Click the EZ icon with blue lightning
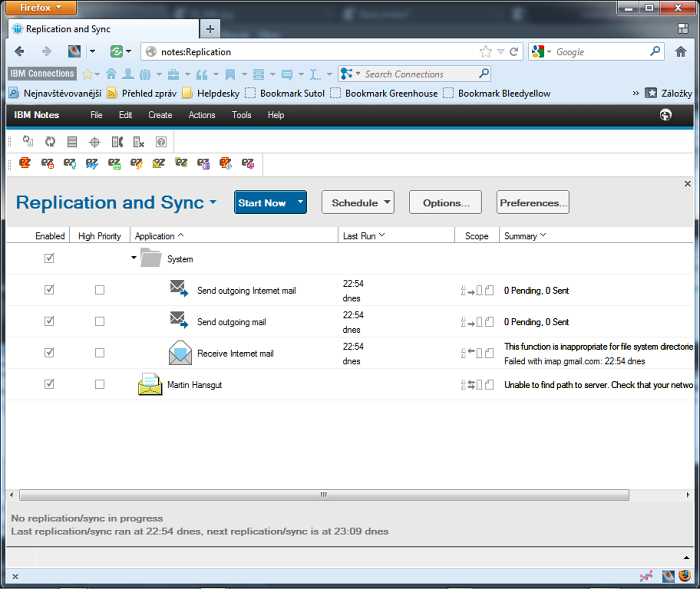The width and height of the screenshot is (700, 589). coord(92,163)
